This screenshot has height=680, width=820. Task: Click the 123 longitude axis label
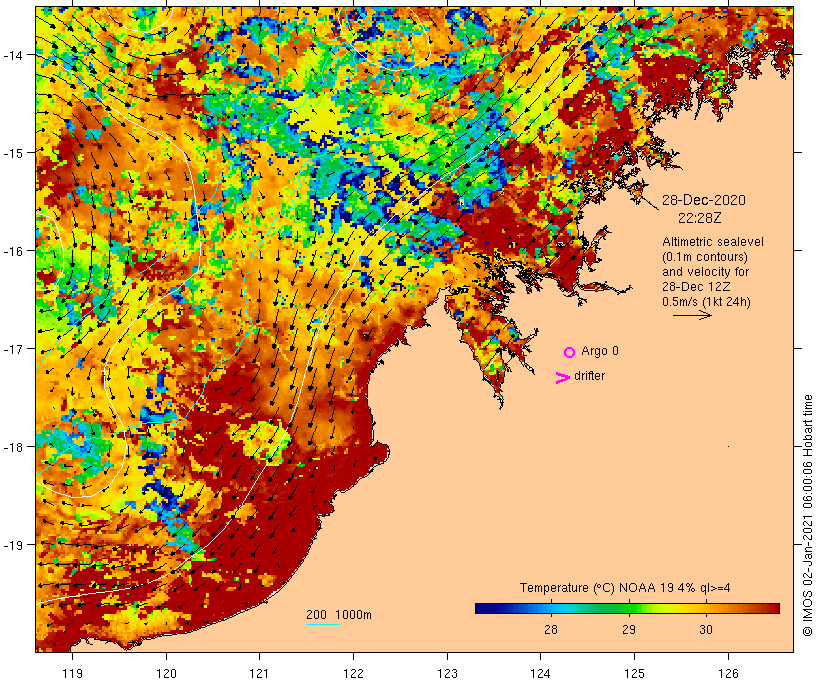pos(447,673)
